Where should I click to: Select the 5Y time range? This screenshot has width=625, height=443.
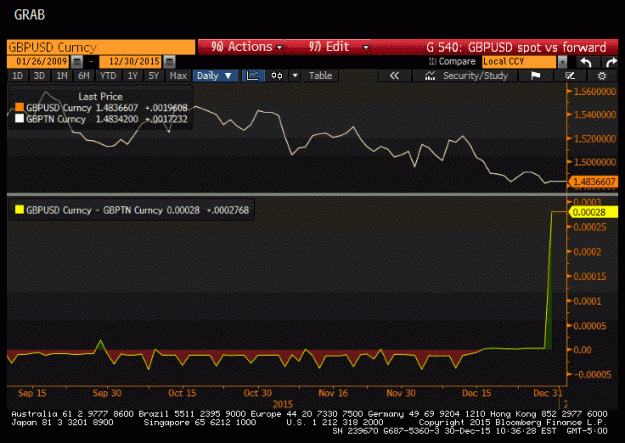[154, 76]
